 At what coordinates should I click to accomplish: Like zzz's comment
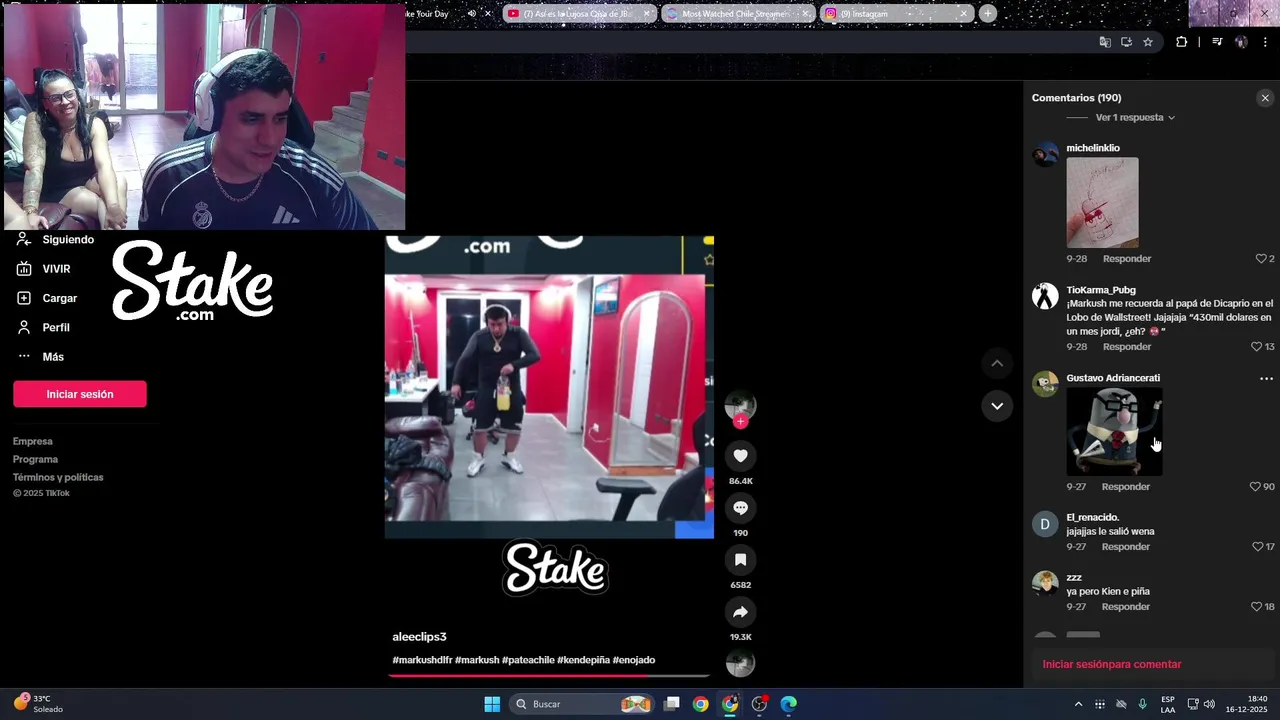pos(1257,607)
